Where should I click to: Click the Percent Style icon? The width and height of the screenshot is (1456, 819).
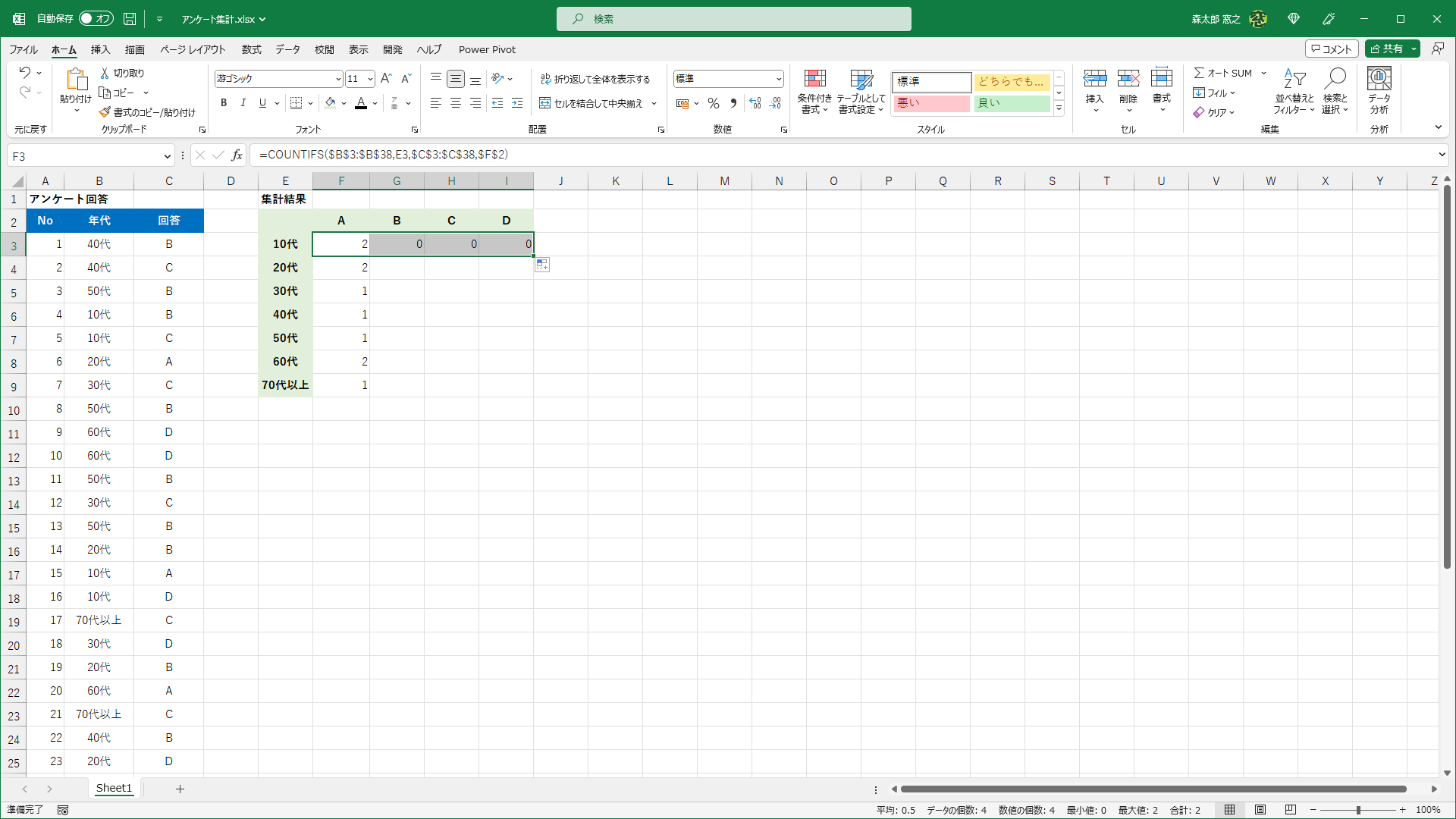(x=713, y=103)
